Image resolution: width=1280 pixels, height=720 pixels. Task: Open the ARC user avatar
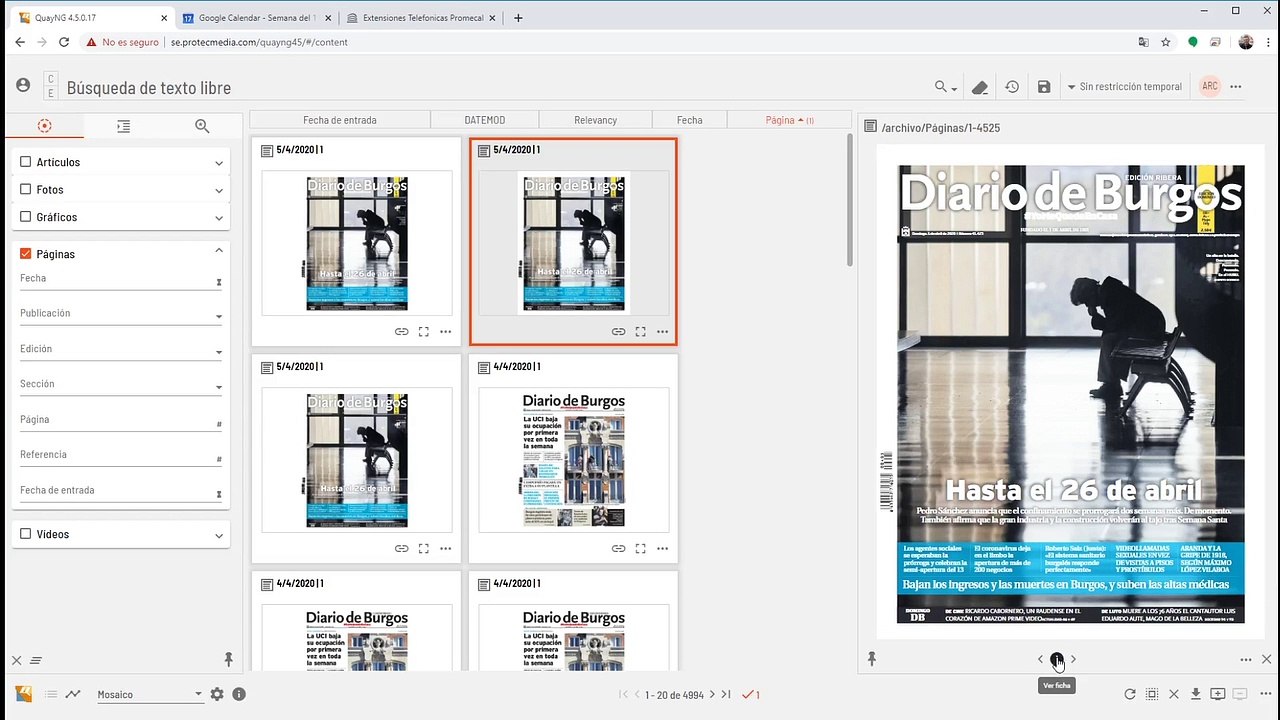point(1210,86)
